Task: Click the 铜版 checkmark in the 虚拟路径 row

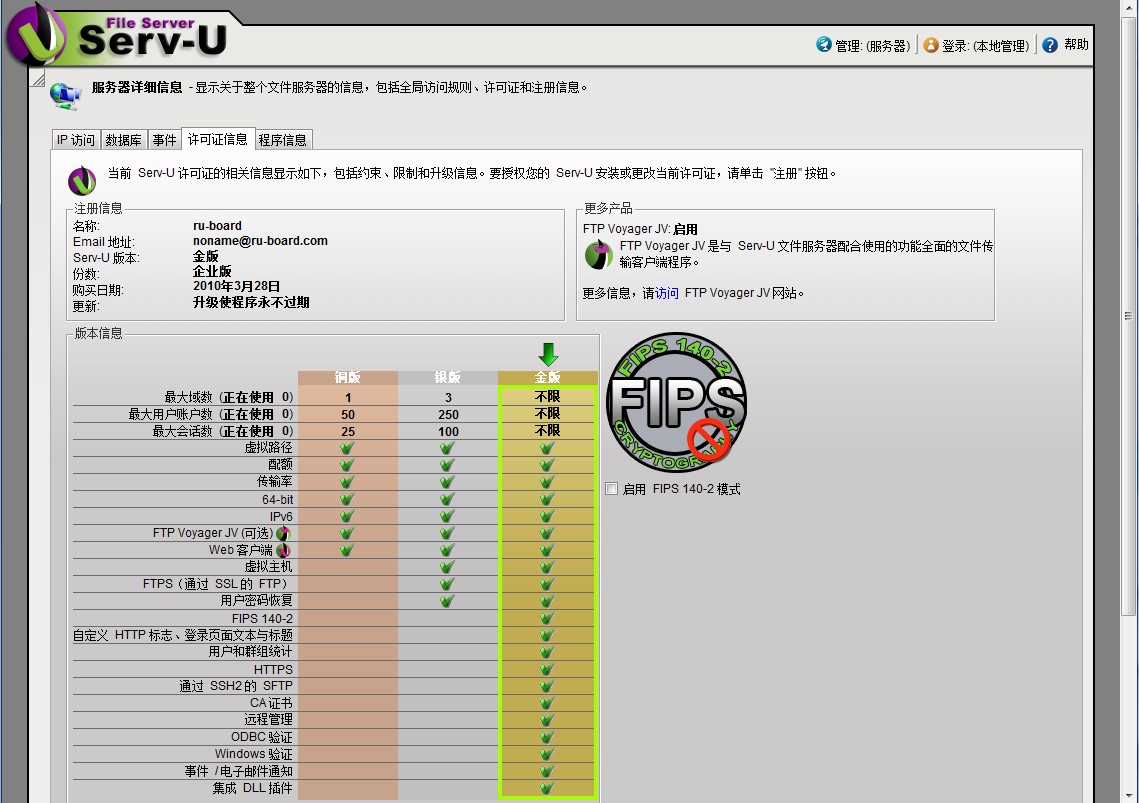Action: (x=347, y=448)
